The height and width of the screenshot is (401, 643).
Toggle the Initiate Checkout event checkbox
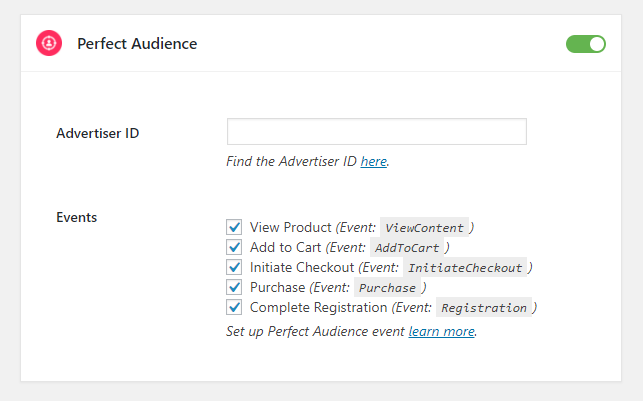click(x=234, y=267)
